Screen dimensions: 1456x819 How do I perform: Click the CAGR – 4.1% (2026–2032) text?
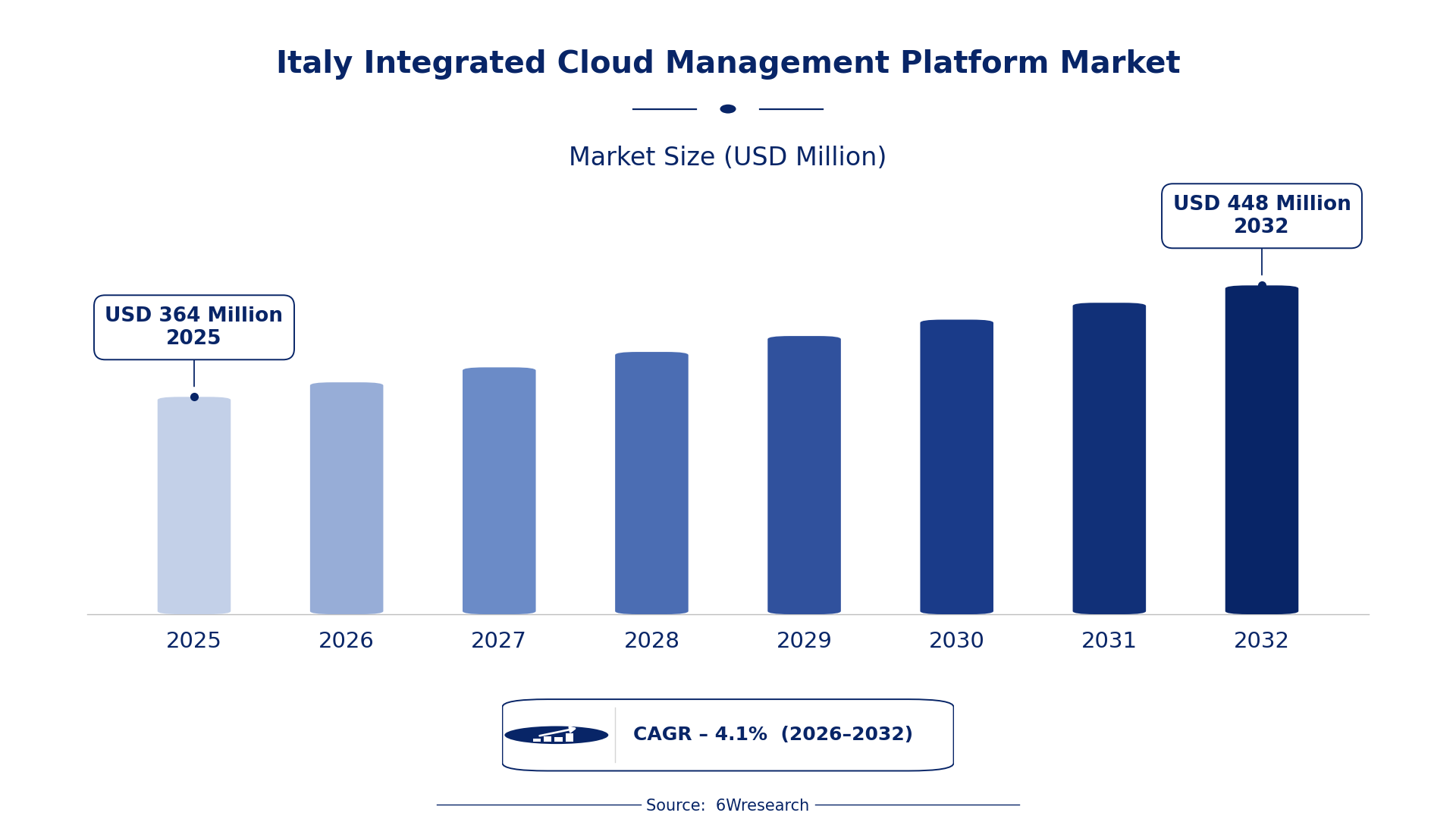pos(773,735)
